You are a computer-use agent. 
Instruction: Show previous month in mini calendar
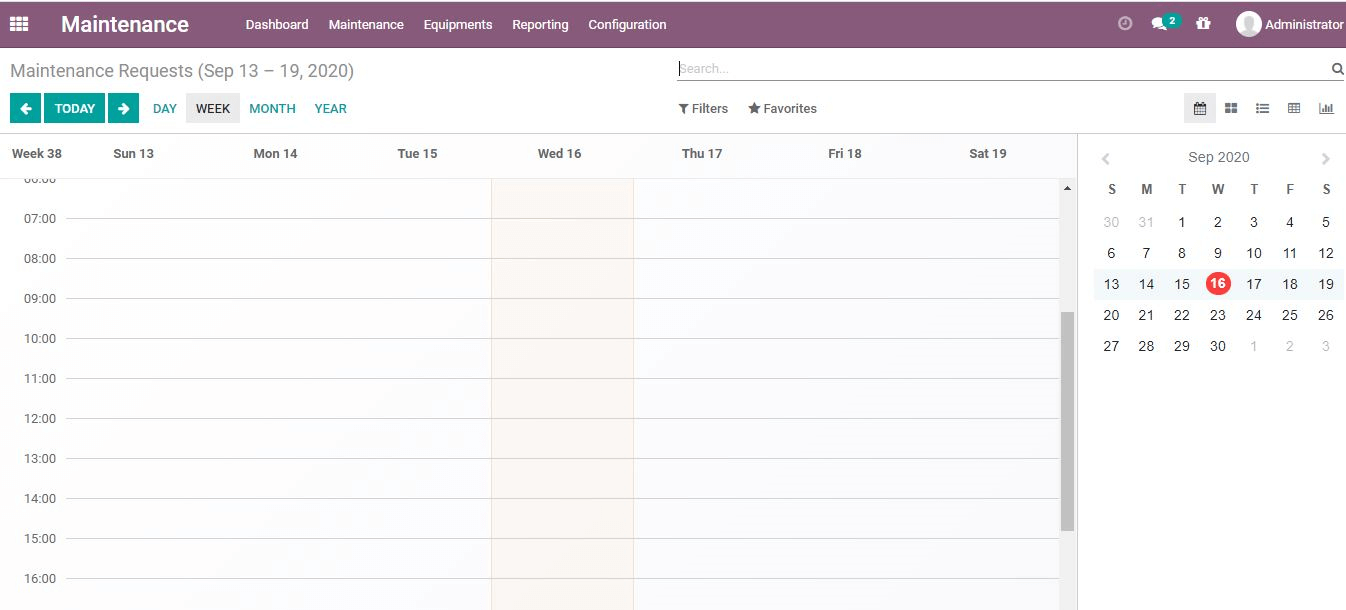tap(1105, 159)
